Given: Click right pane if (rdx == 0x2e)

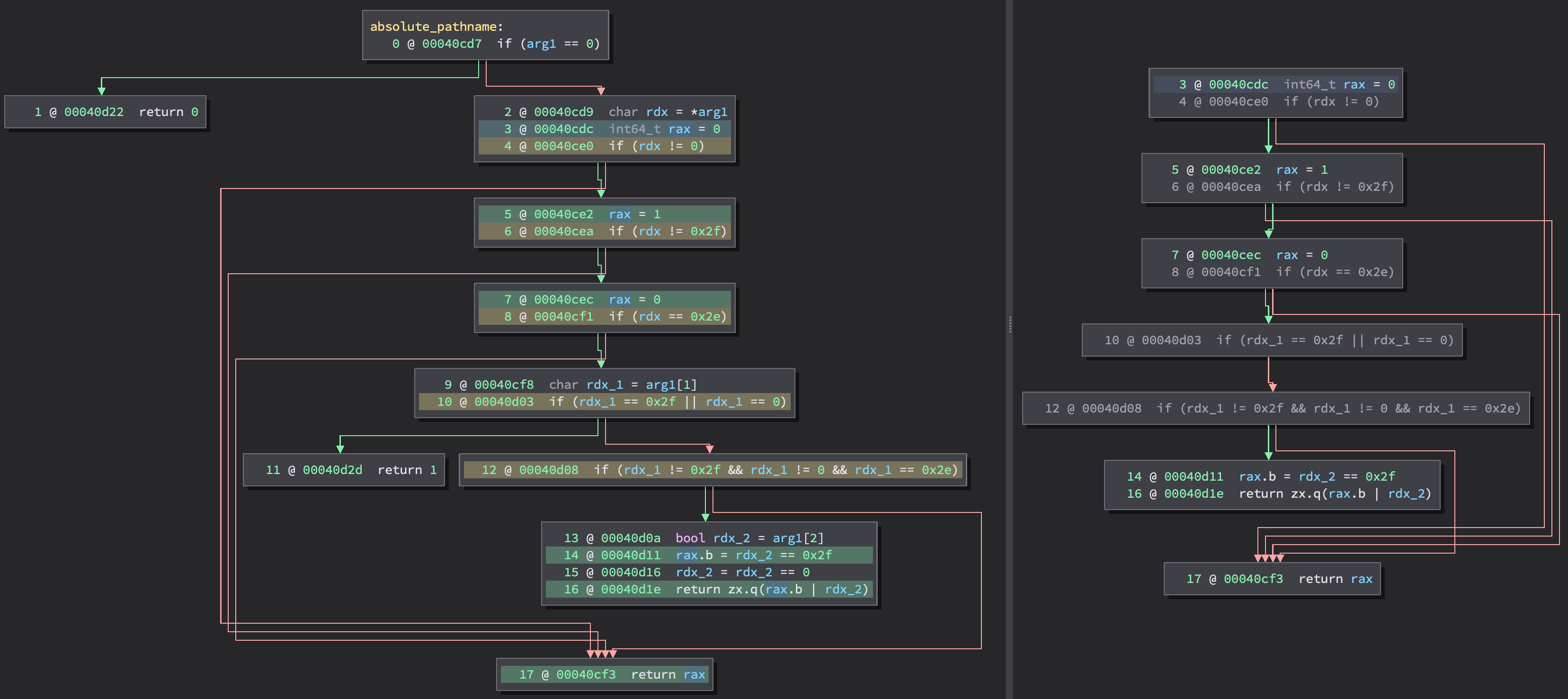Looking at the screenshot, I should tap(1282, 271).
